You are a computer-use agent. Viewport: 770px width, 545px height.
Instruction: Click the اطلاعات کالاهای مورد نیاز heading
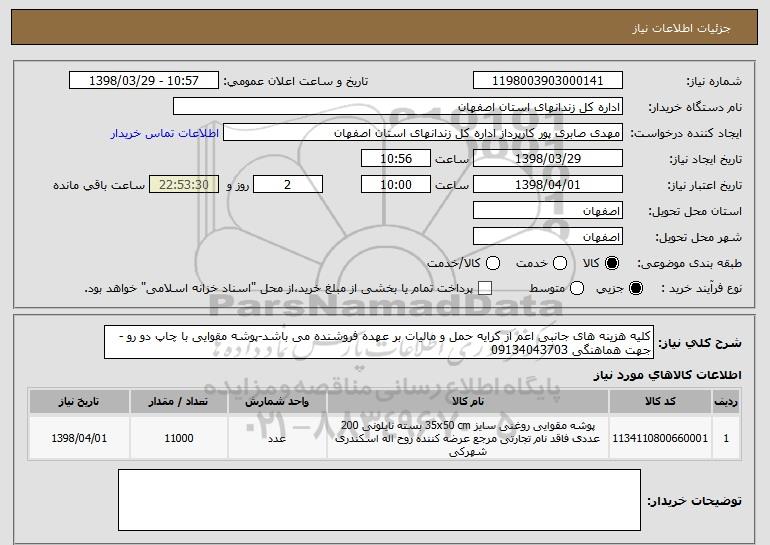tap(667, 375)
